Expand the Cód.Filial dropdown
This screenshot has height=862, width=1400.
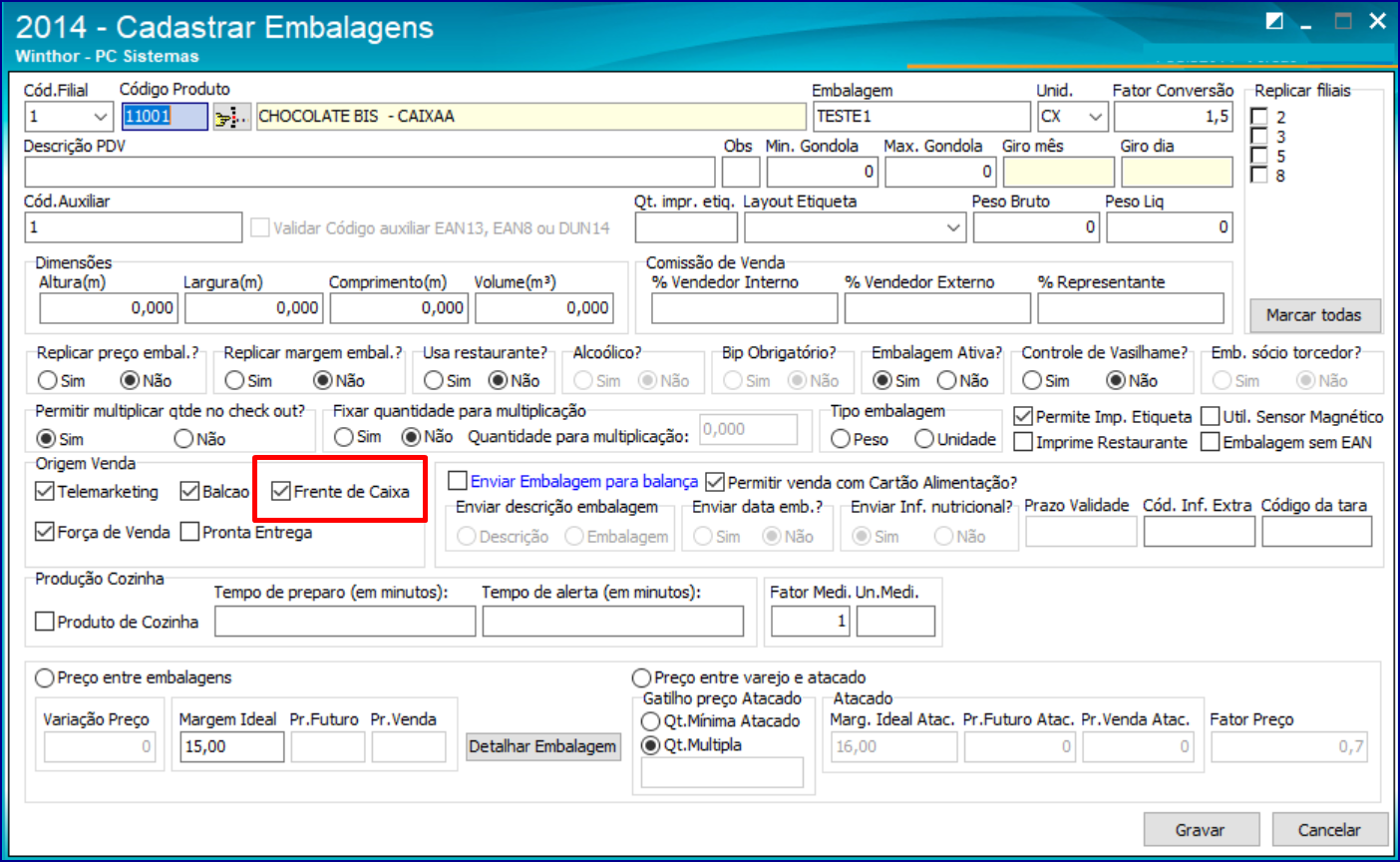100,117
